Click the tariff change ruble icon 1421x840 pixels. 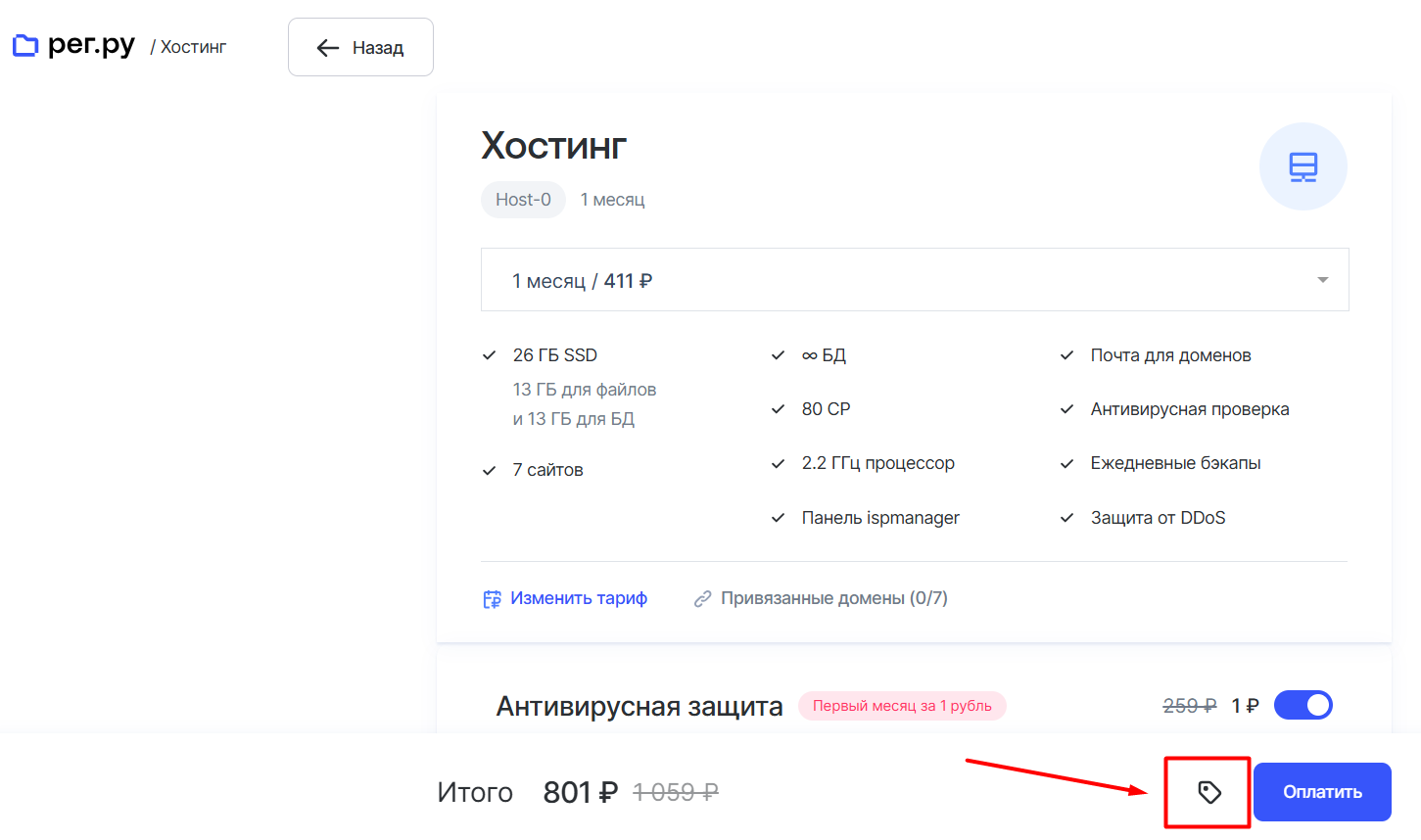pyautogui.click(x=491, y=597)
